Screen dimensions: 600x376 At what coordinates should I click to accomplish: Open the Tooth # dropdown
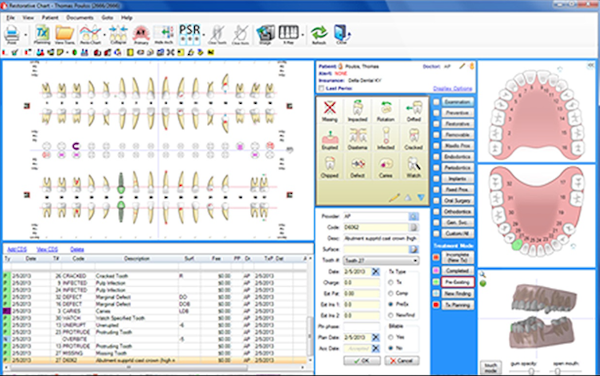[x=381, y=260]
